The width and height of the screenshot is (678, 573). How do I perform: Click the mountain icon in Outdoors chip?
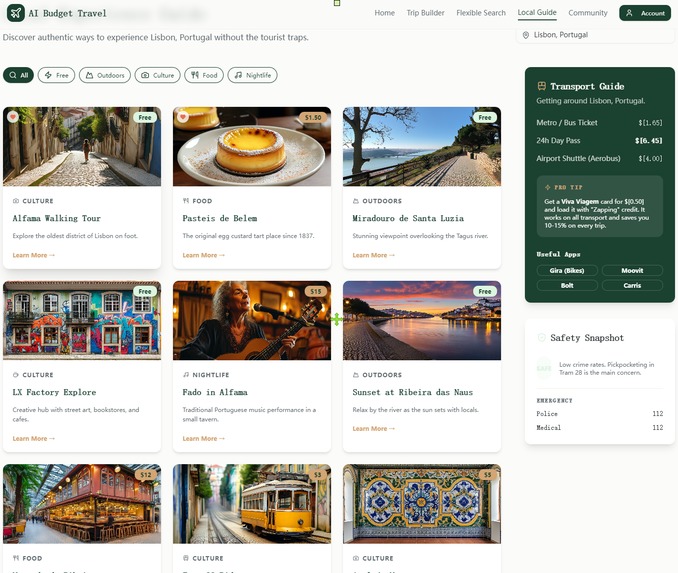90,75
